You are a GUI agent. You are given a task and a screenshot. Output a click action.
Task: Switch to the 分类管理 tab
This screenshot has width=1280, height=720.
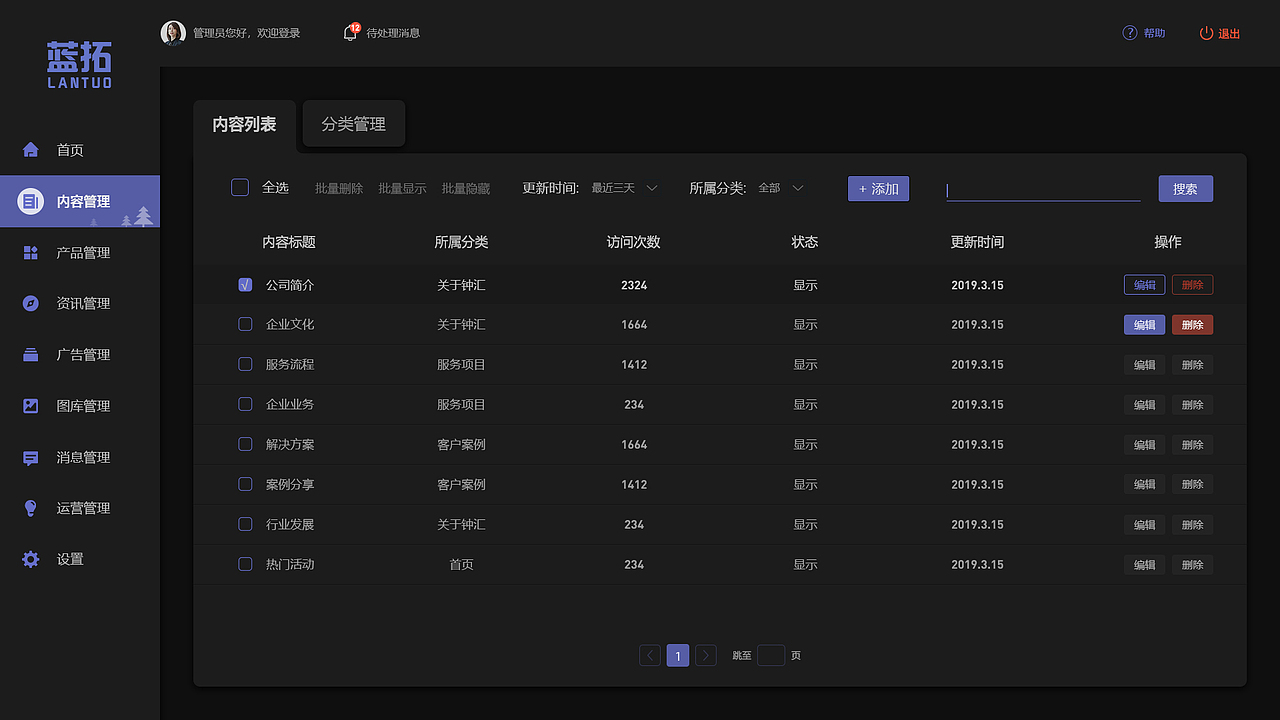pos(353,124)
